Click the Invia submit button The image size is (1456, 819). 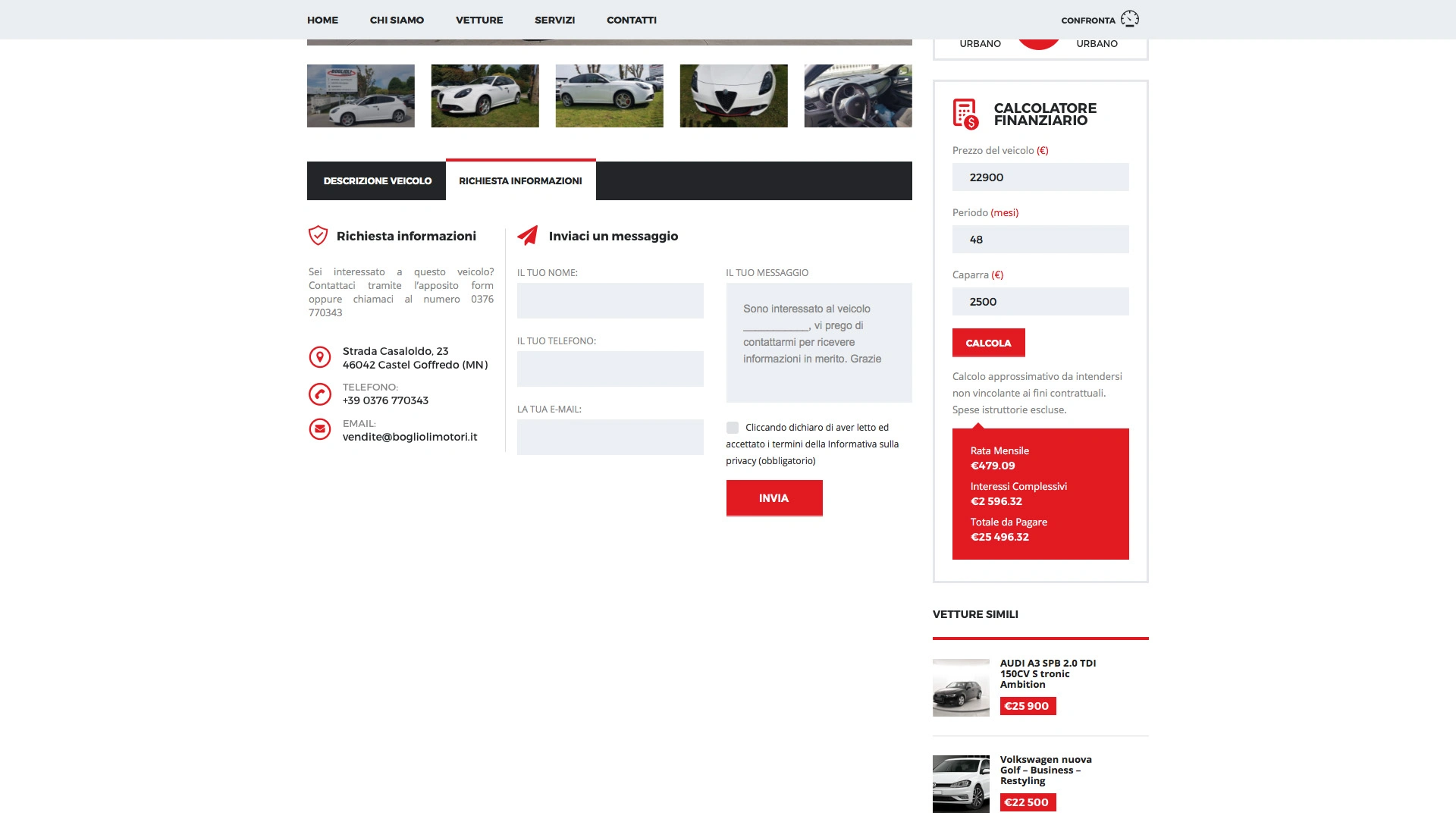point(774,498)
